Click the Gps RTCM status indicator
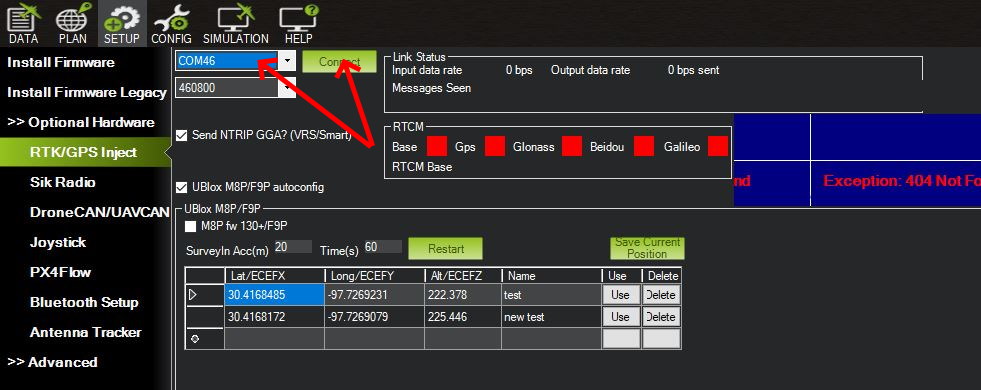 (x=495, y=146)
